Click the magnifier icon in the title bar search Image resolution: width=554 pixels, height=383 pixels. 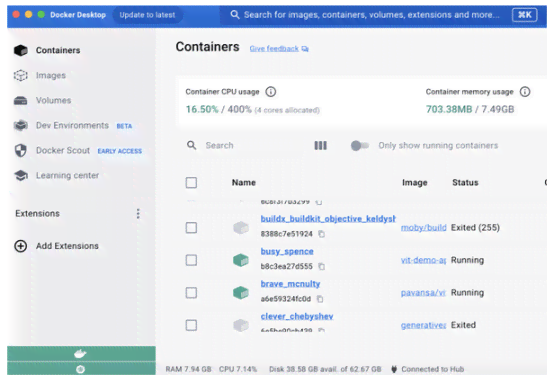point(235,14)
